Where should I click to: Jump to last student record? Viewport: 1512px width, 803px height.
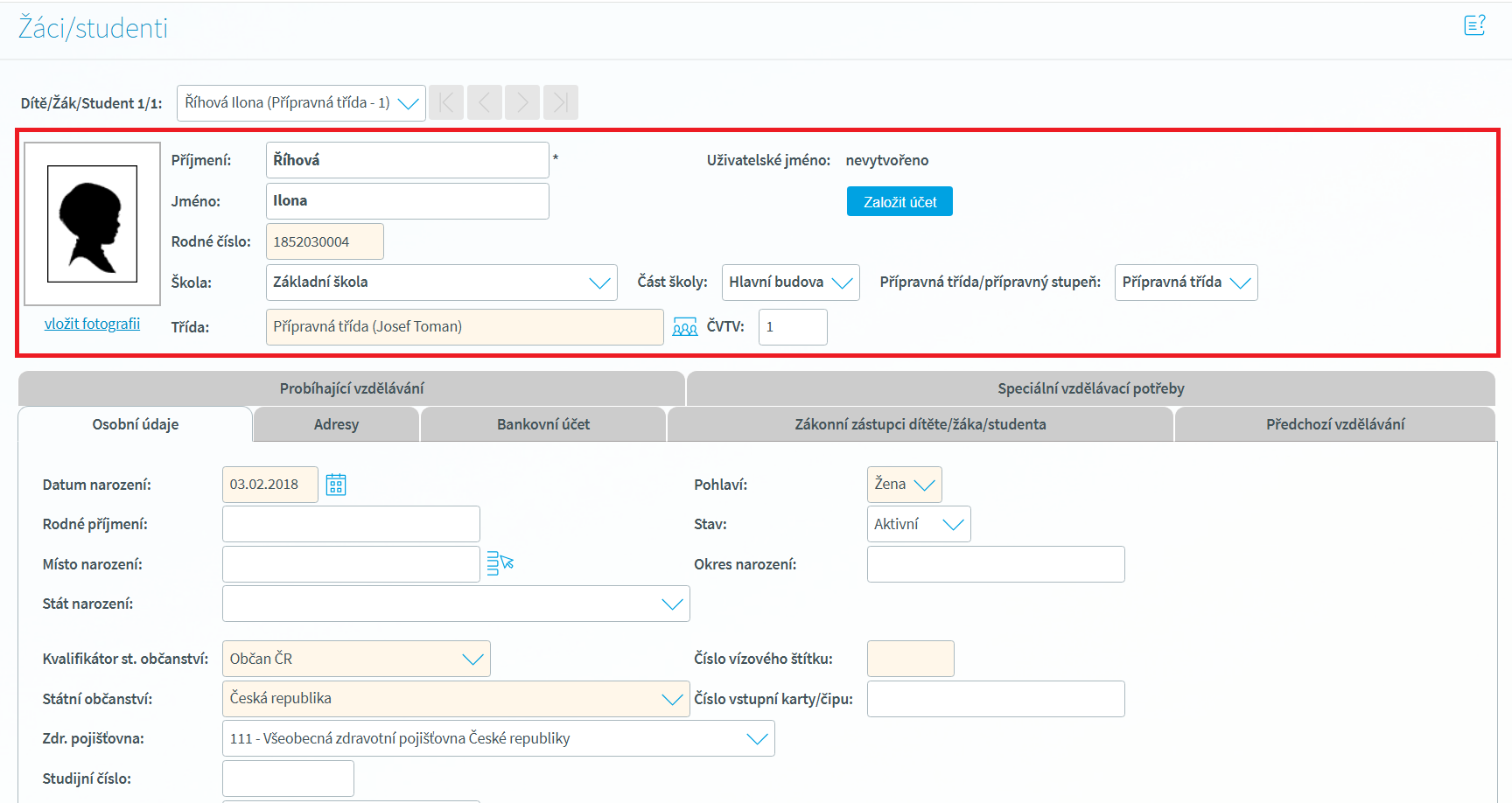tap(560, 103)
